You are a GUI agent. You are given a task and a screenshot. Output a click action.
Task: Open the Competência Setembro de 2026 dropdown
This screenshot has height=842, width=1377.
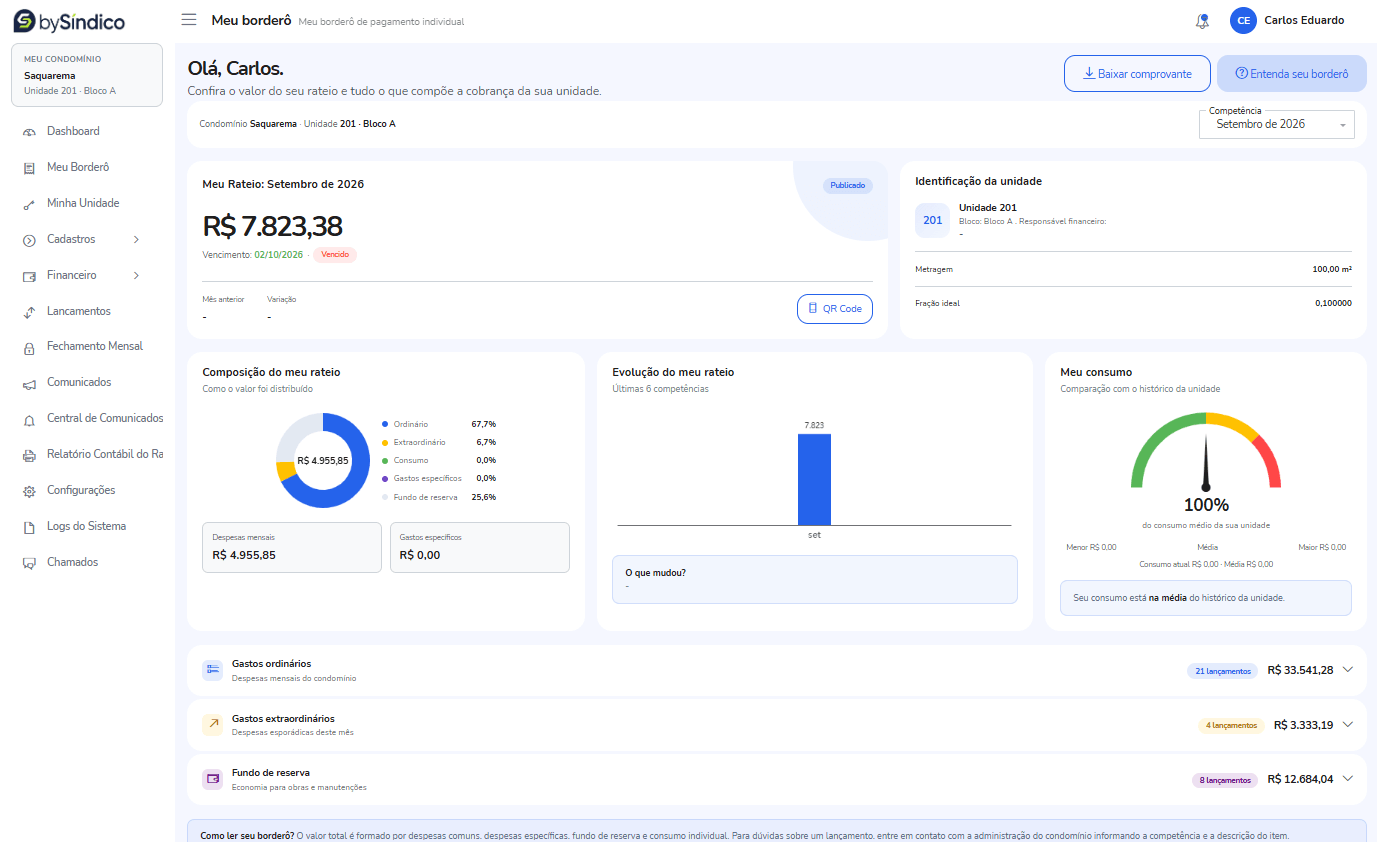coord(1277,124)
